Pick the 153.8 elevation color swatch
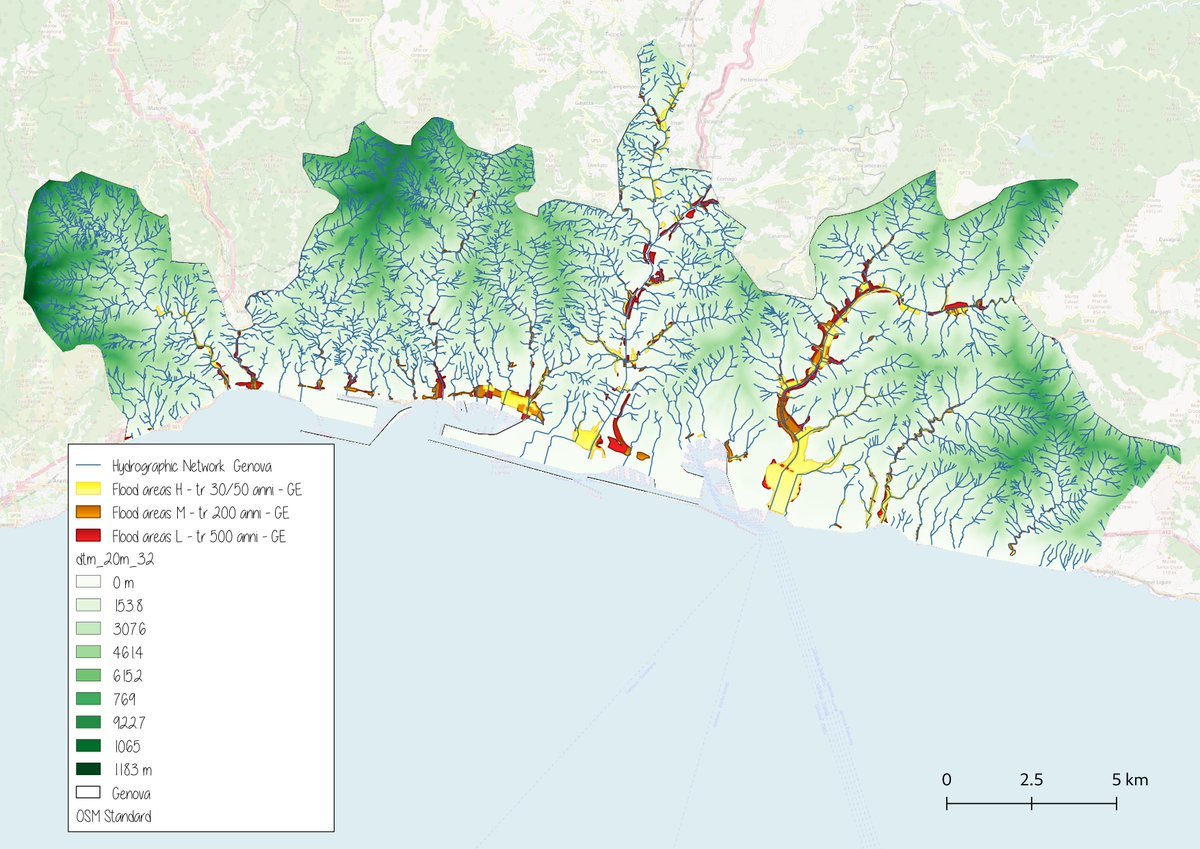The height and width of the screenshot is (849, 1200). (x=90, y=605)
